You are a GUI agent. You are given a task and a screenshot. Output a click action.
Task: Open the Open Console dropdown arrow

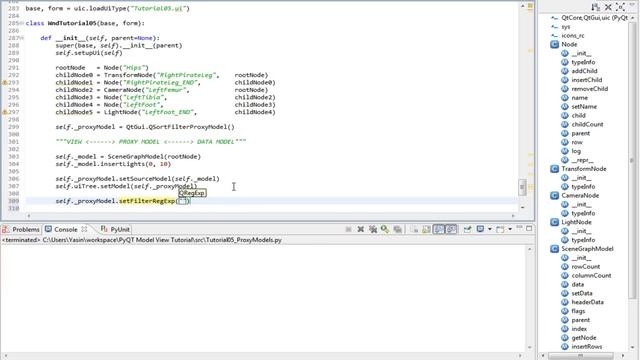click(510, 229)
